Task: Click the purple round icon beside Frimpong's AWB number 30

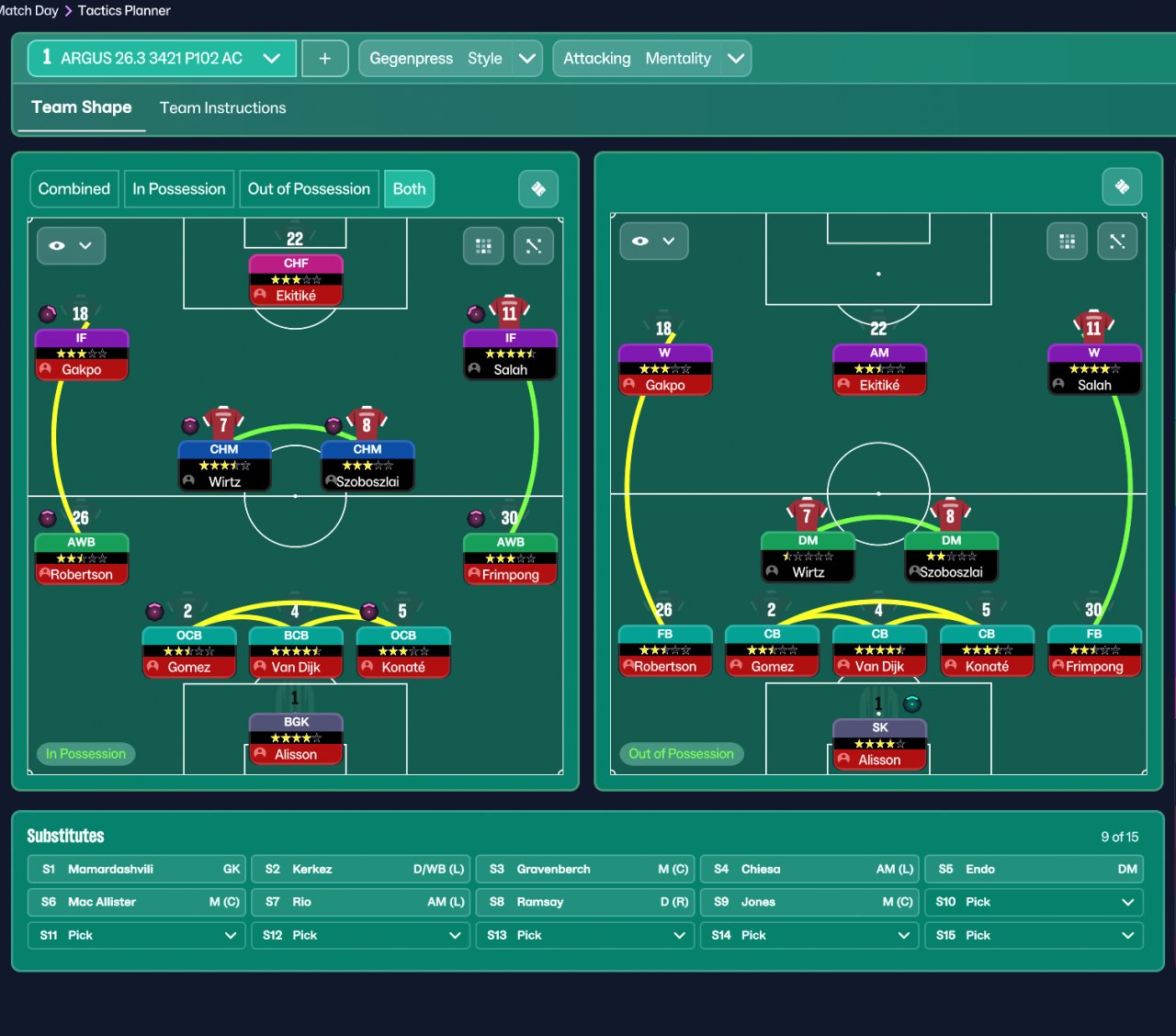Action: coord(476,518)
